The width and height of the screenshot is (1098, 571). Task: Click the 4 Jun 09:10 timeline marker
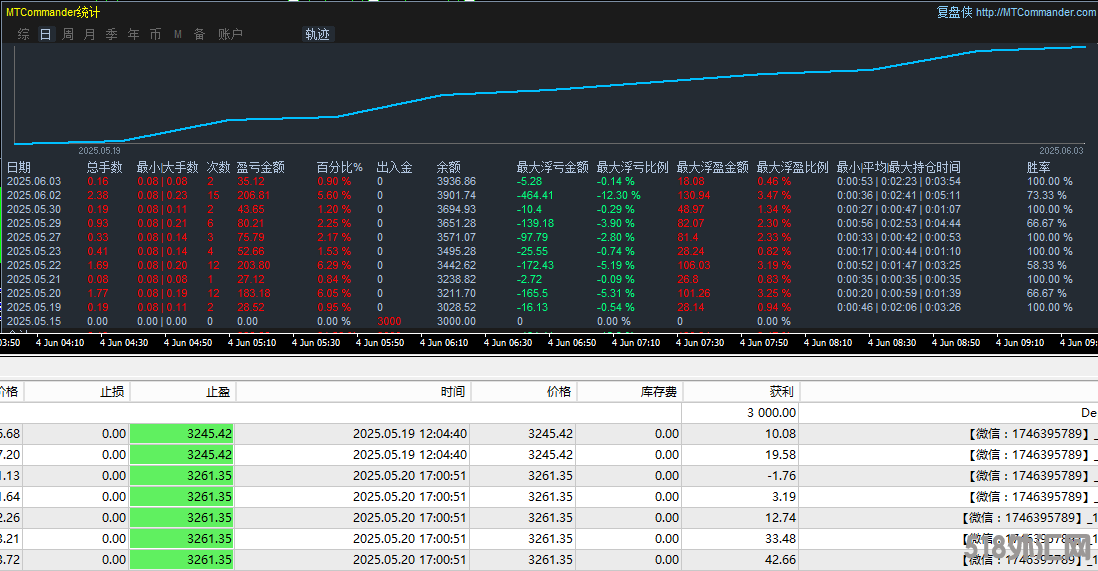(x=1020, y=343)
